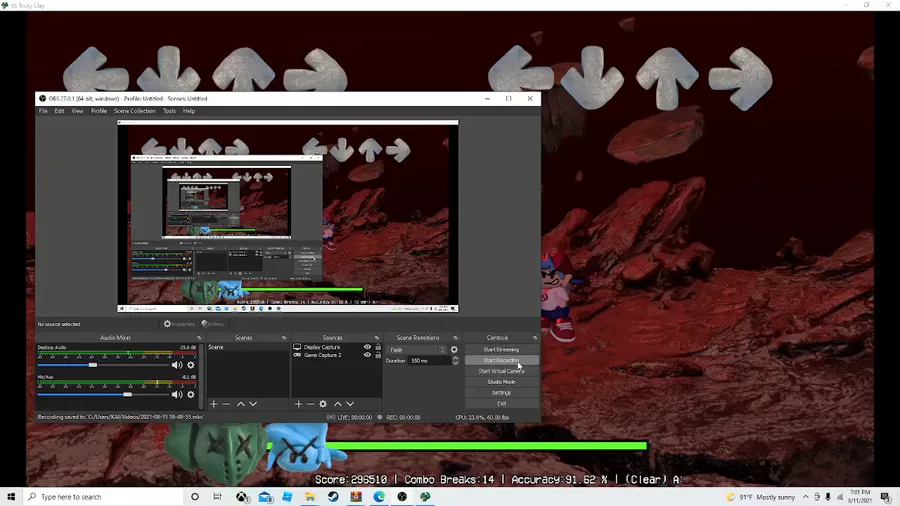Open the File menu in OBS
Screen dimensions: 900x506
(x=43, y=111)
